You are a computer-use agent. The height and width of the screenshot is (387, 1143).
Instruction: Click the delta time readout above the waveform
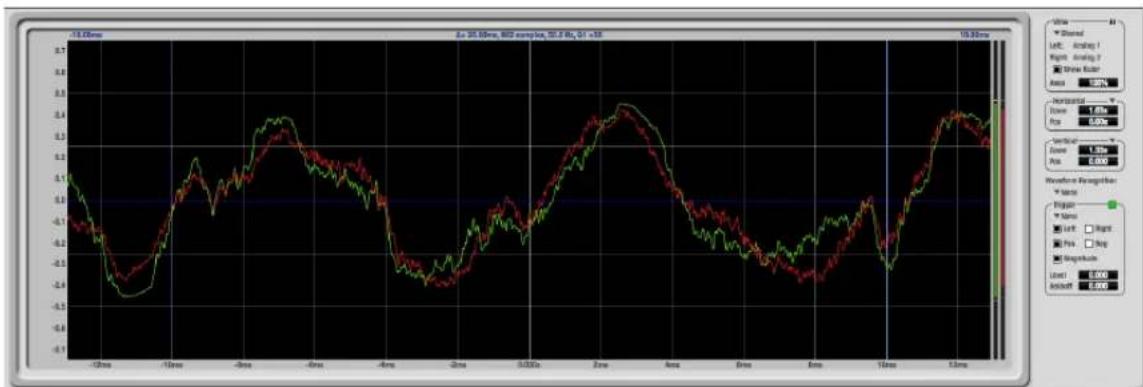pos(529,35)
